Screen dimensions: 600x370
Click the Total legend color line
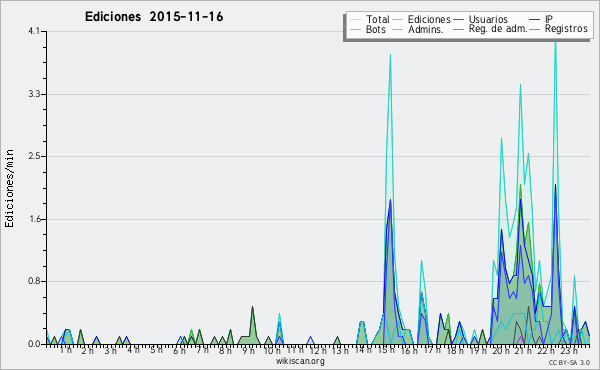click(355, 20)
